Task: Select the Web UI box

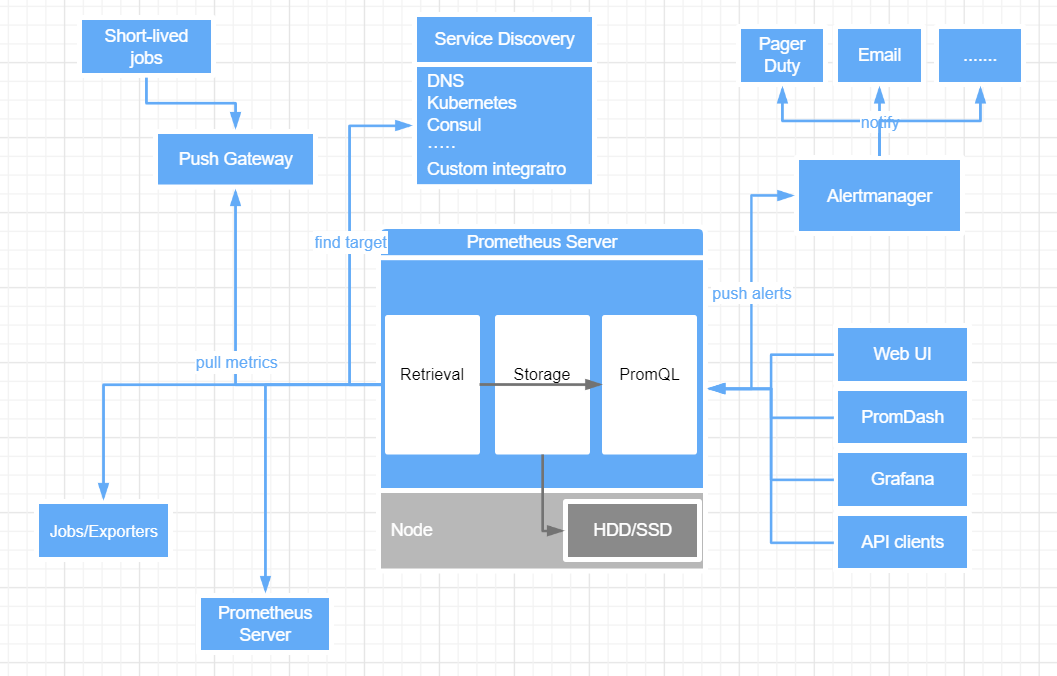Action: pyautogui.click(x=902, y=355)
